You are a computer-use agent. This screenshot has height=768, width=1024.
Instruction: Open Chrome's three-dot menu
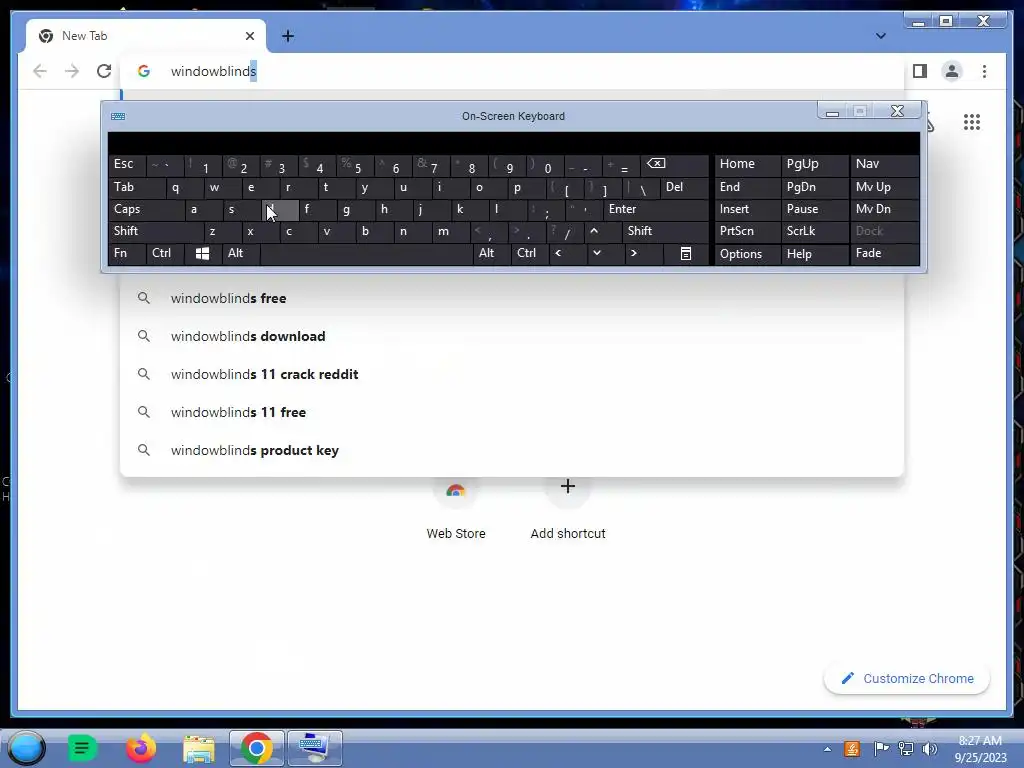pyautogui.click(x=984, y=71)
